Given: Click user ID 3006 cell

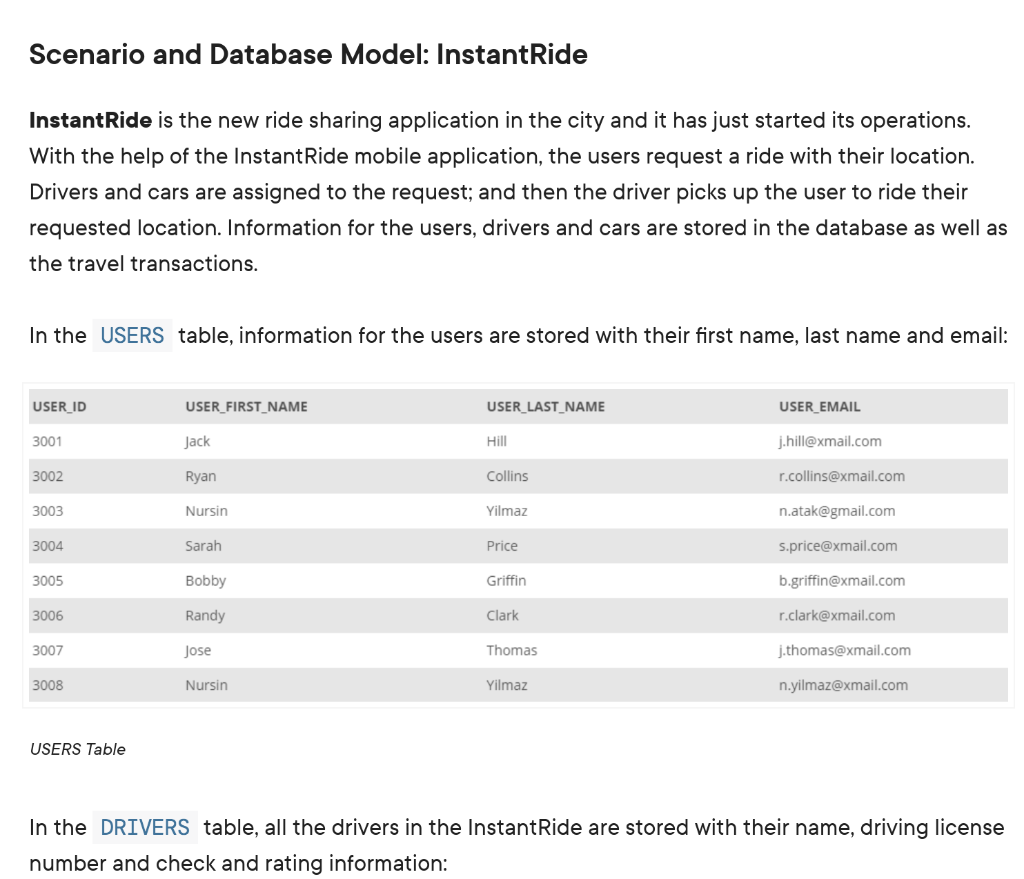Looking at the screenshot, I should tap(48, 615).
